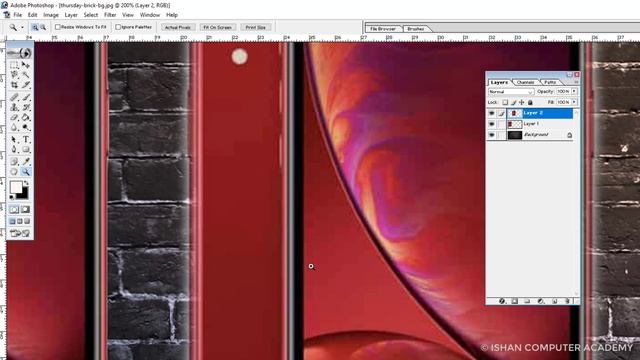Open the Fill slider arrow
640x360 pixels.
click(574, 102)
